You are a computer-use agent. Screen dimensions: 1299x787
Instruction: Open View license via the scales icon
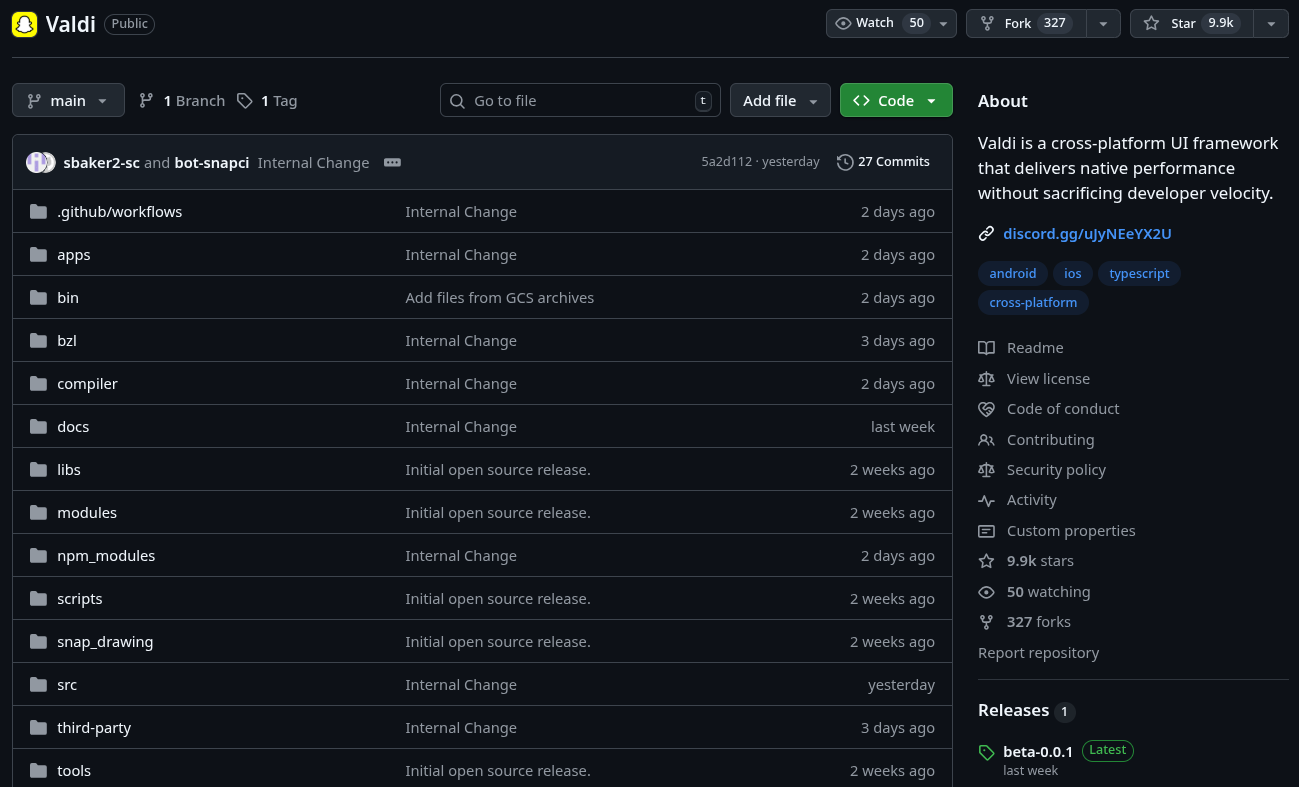(x=986, y=378)
